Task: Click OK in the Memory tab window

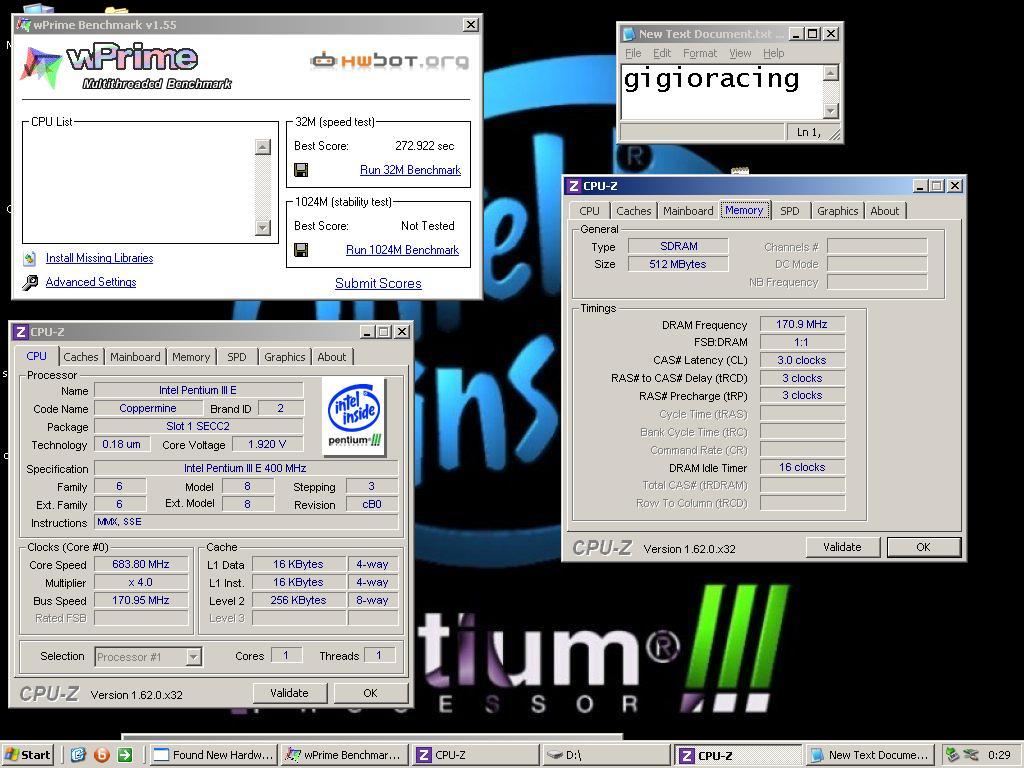Action: (923, 547)
